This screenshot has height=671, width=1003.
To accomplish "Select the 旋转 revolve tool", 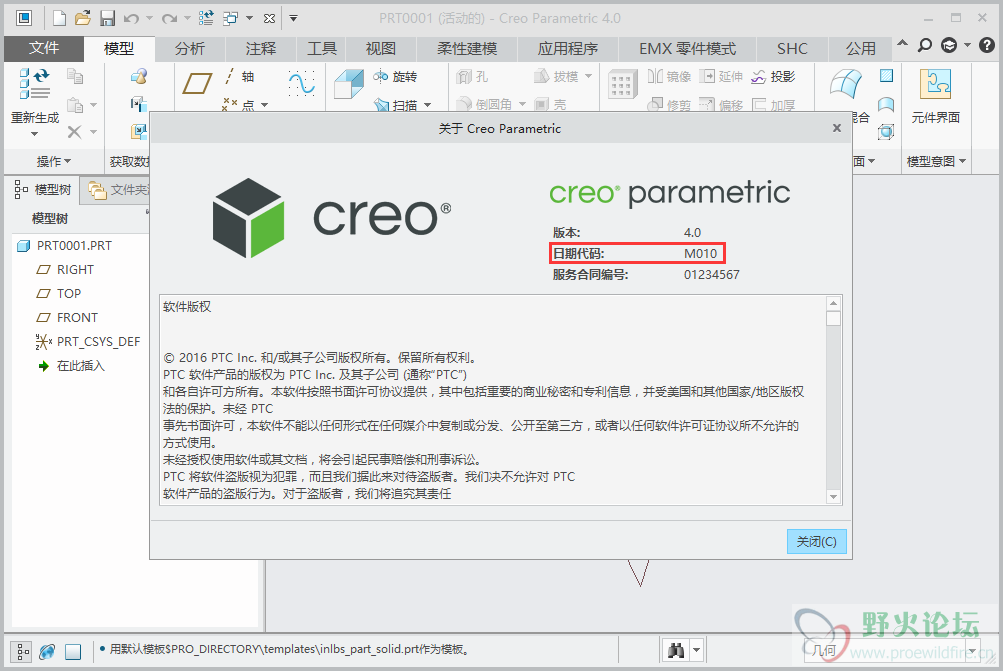I will click(x=395, y=77).
